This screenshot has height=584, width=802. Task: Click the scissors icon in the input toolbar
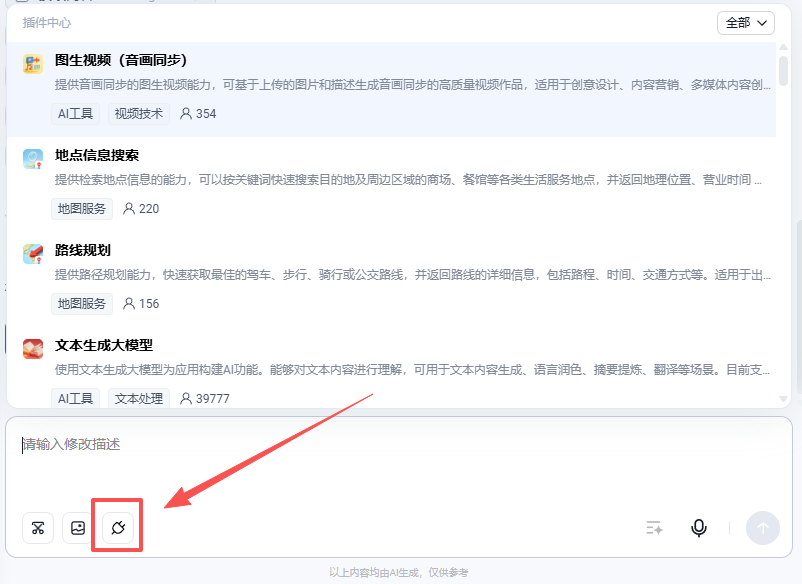(37, 527)
